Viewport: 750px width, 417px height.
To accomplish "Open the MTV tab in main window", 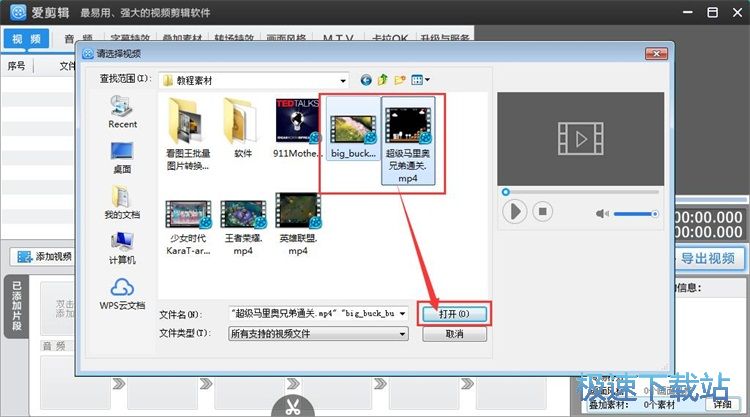I will coord(338,38).
